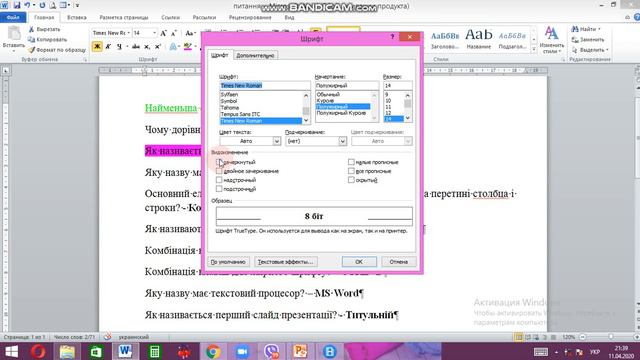The height and width of the screenshot is (360, 640).
Task: Increase font size with grow font icon
Action: click(163, 33)
